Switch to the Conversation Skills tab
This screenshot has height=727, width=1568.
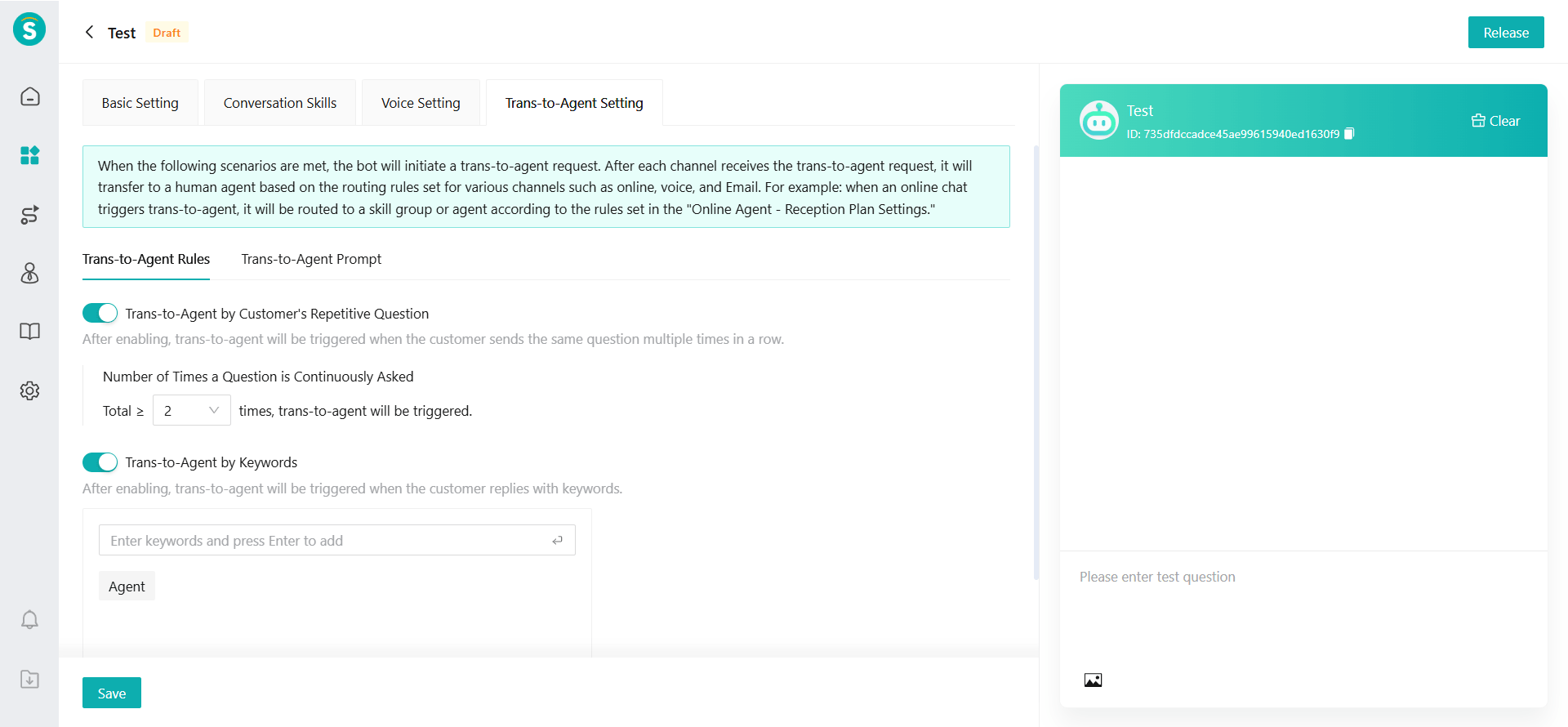pyautogui.click(x=280, y=103)
